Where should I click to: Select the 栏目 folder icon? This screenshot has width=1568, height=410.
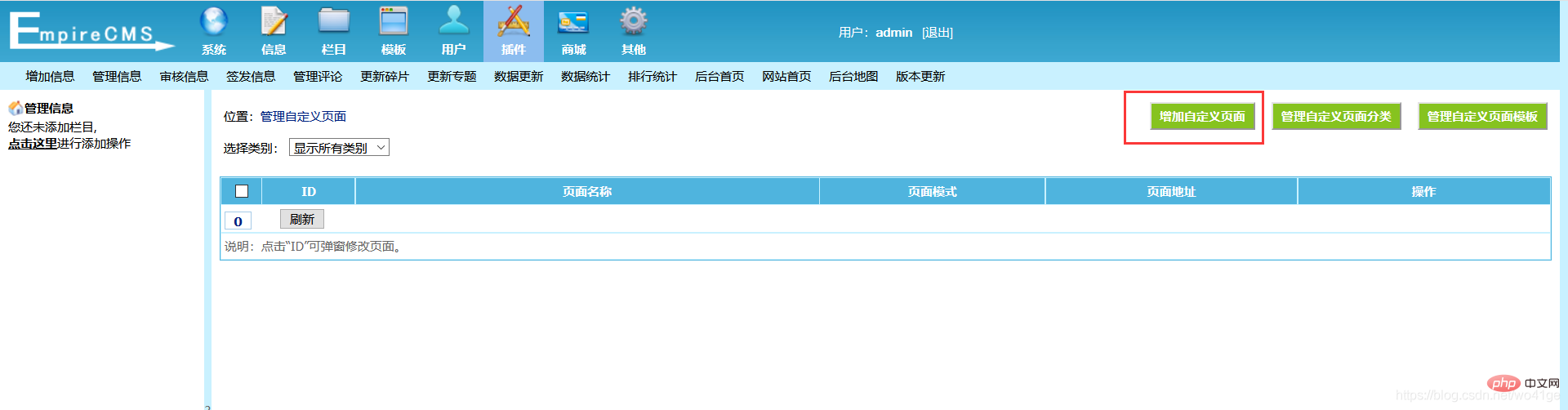point(333,22)
